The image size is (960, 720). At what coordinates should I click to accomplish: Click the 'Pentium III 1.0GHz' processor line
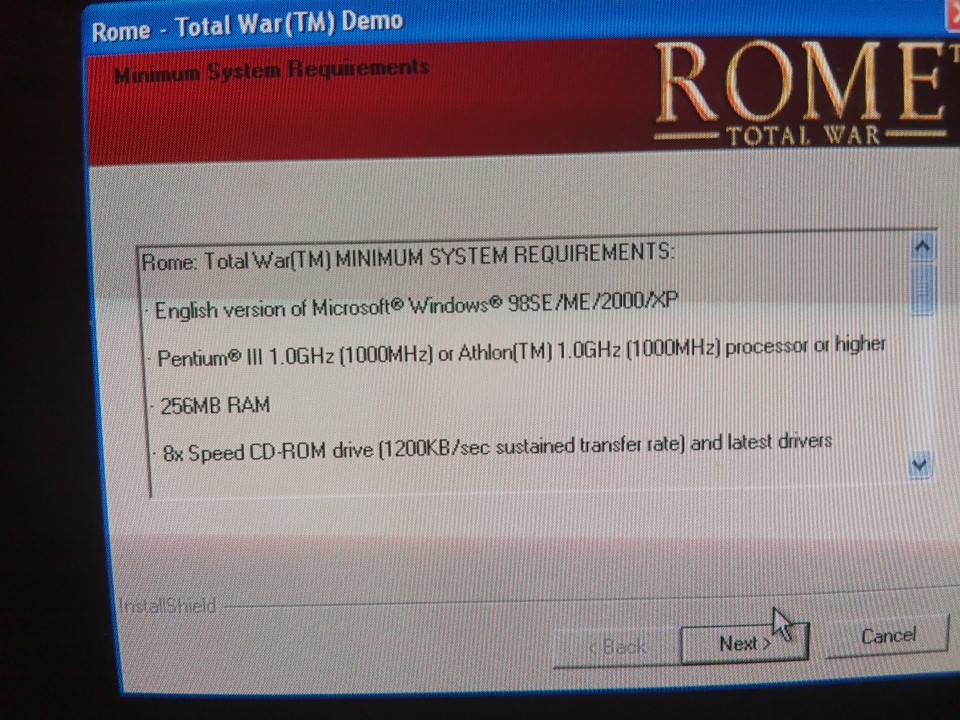click(521, 351)
